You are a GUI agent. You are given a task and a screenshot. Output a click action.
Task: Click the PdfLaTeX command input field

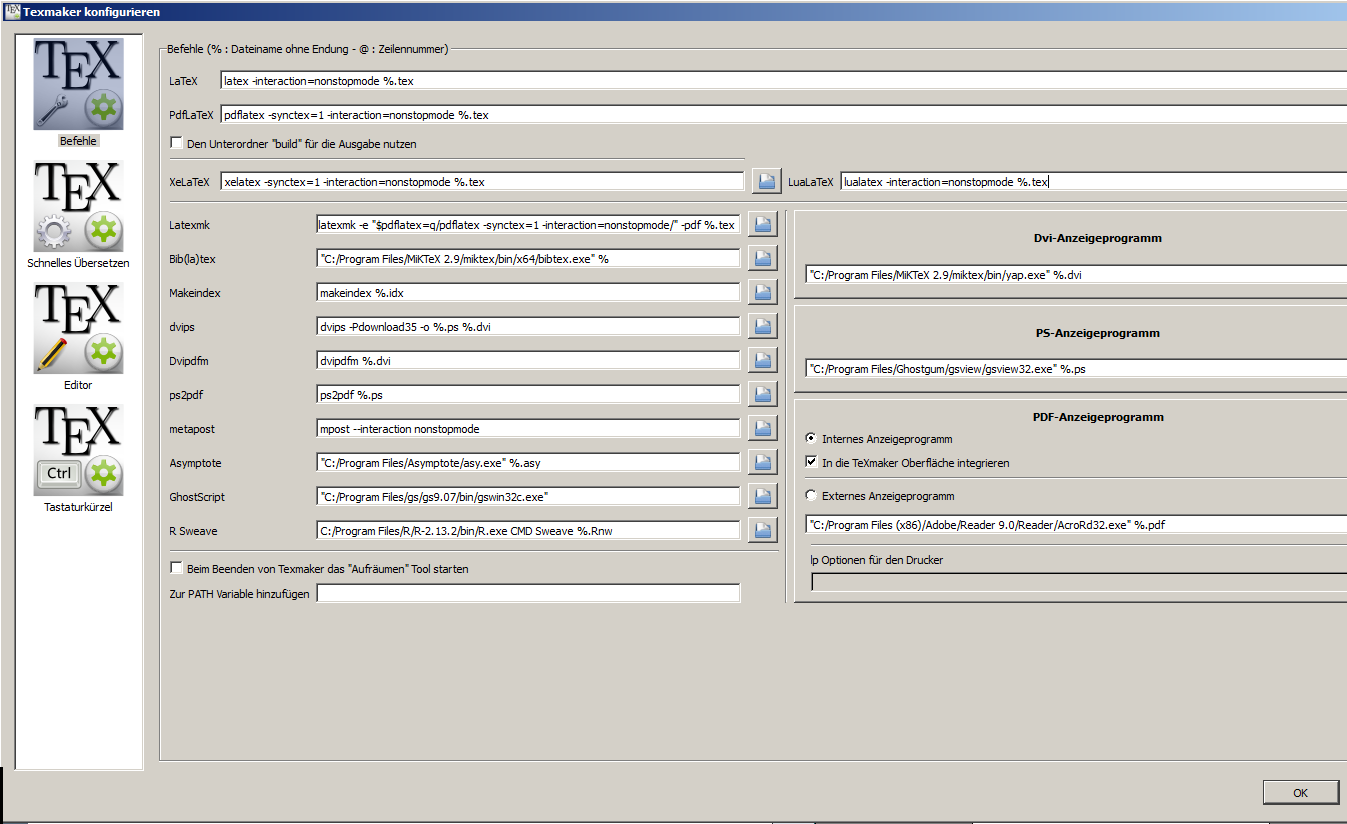coord(780,115)
